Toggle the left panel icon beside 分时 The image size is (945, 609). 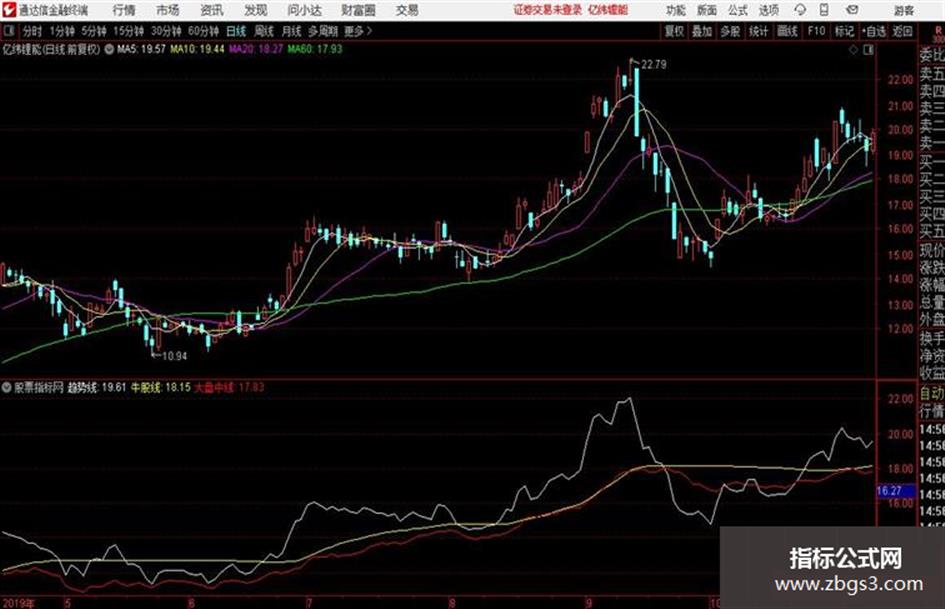[8, 31]
